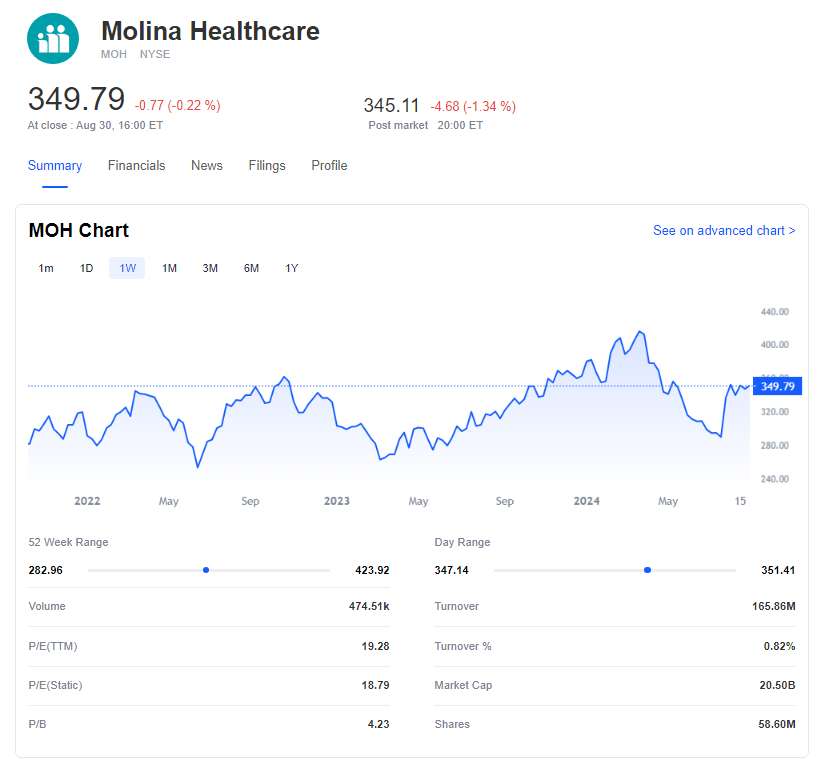823x766 pixels.
Task: Select the 1D chart interval
Action: point(87,268)
